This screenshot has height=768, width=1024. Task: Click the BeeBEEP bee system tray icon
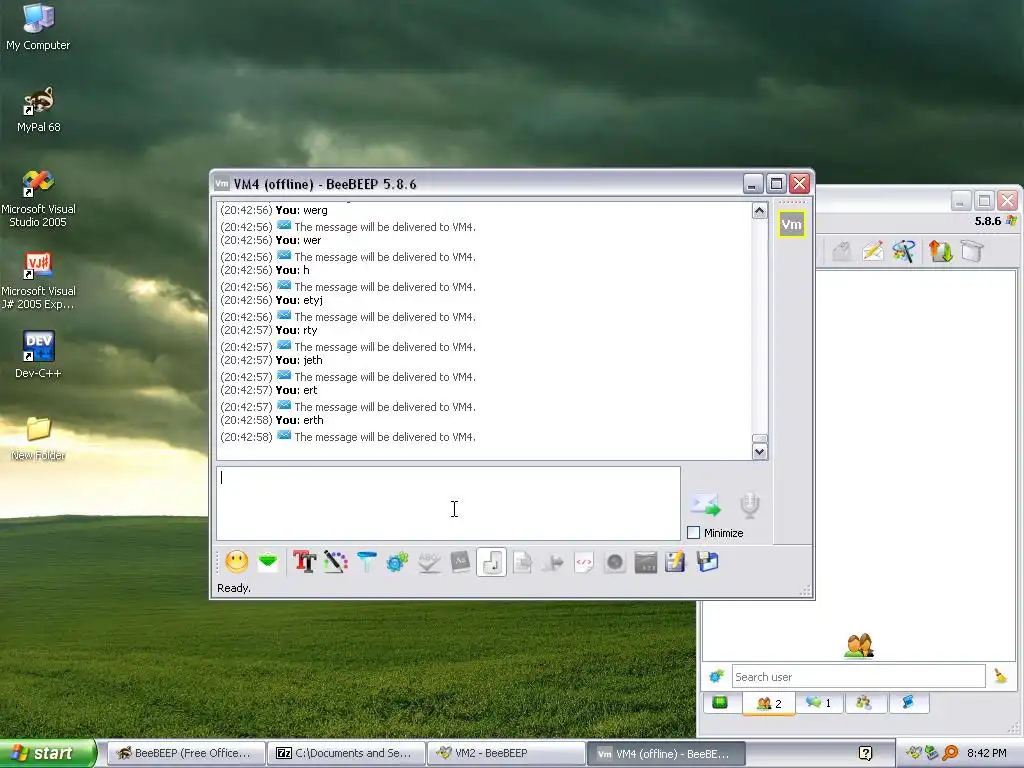pos(914,753)
